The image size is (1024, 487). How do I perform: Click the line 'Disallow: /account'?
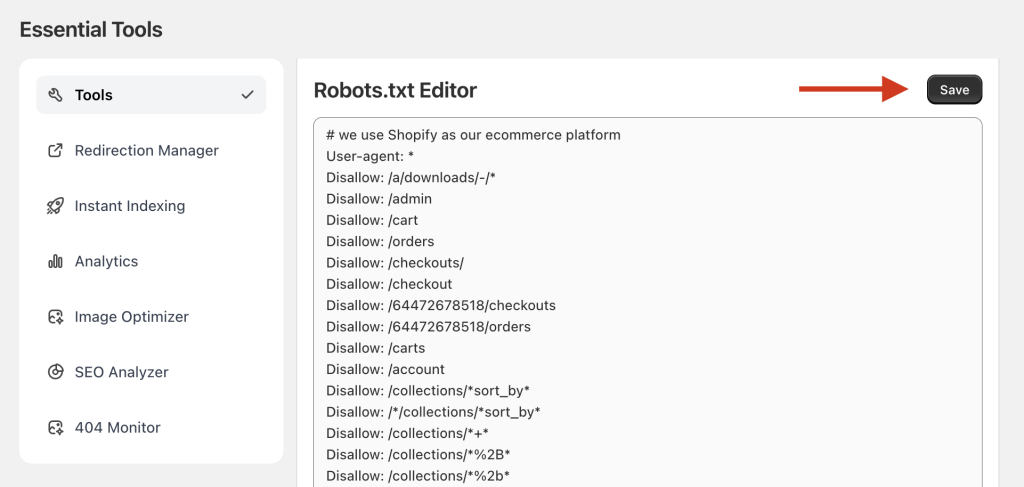pyautogui.click(x=385, y=369)
